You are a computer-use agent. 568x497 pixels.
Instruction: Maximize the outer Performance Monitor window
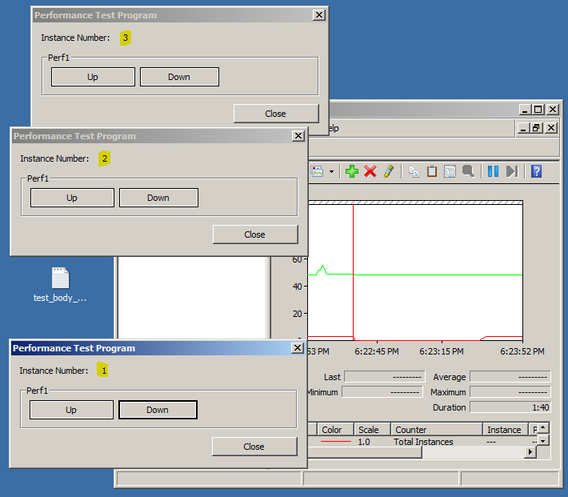(x=538, y=109)
